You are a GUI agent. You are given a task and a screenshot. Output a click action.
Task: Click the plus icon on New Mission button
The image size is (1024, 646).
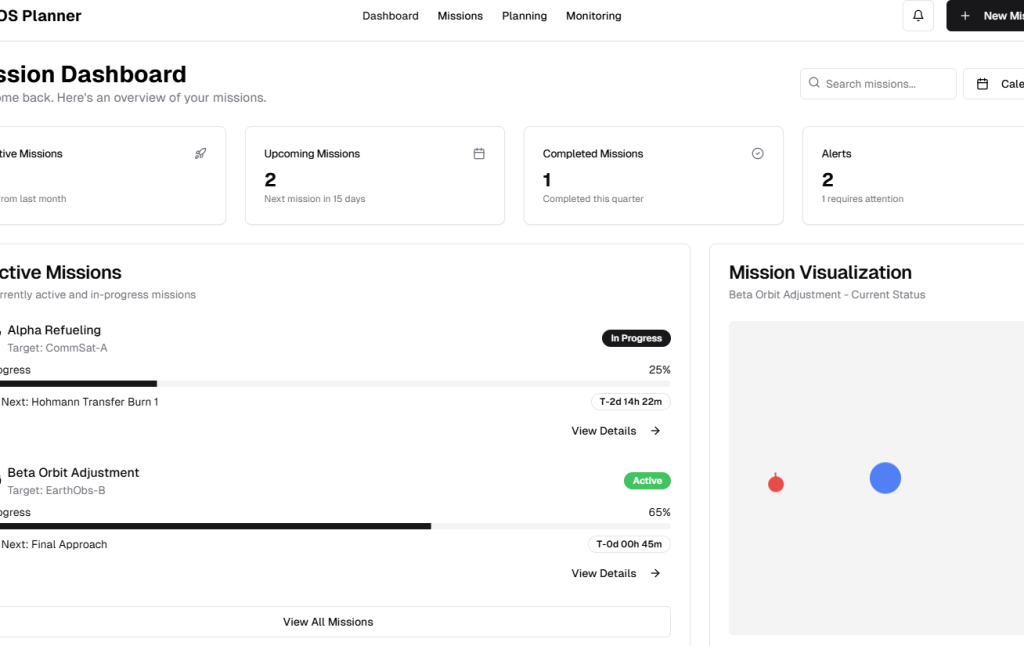(965, 16)
